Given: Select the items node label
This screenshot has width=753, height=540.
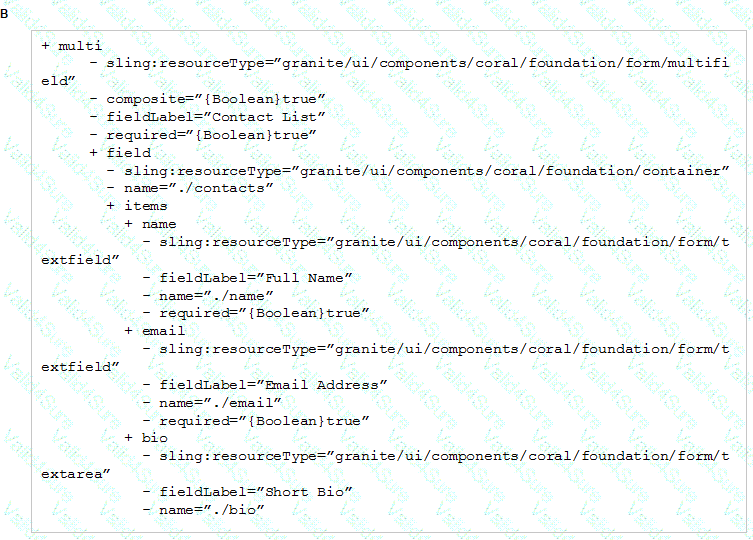Looking at the screenshot, I should (x=146, y=206).
